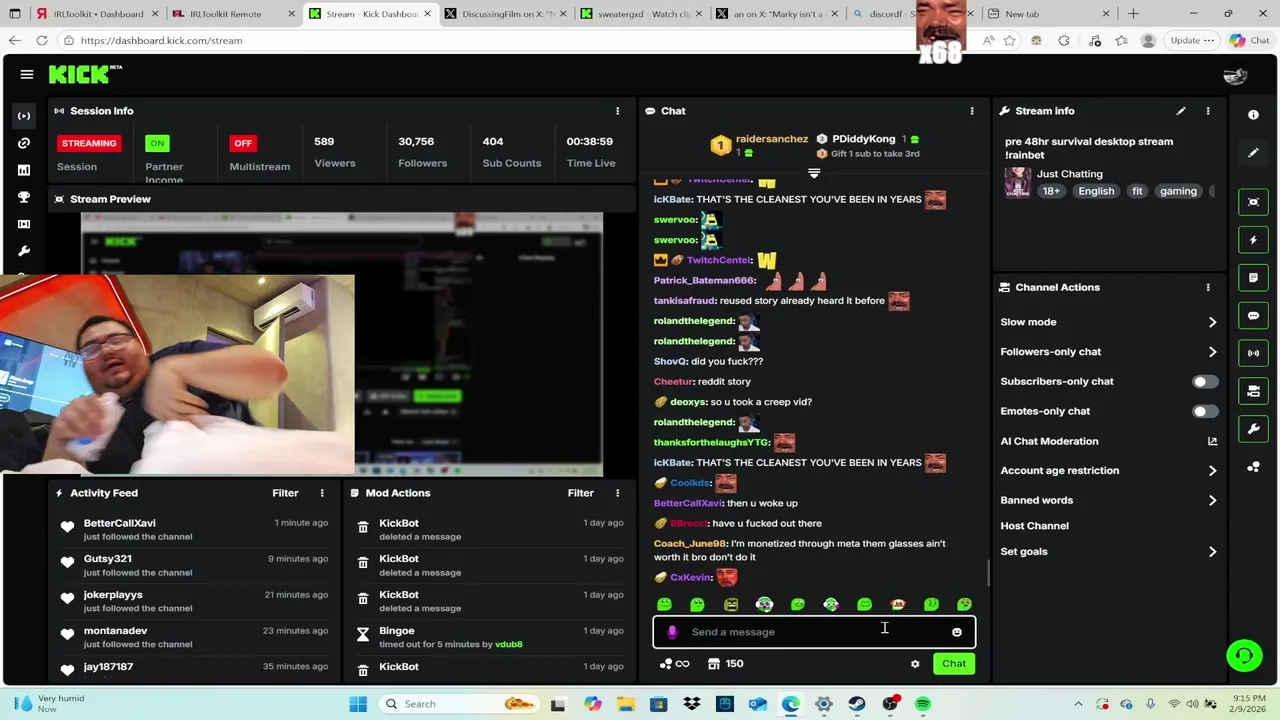Open Spotify from the taskbar
1280x720 pixels.
tap(923, 704)
